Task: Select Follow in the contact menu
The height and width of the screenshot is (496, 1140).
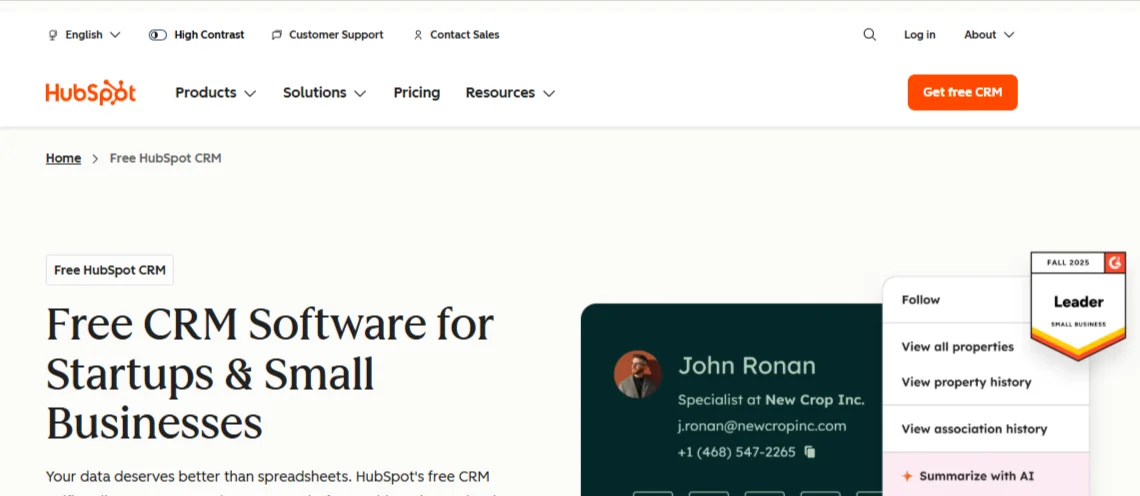Action: coord(920,300)
